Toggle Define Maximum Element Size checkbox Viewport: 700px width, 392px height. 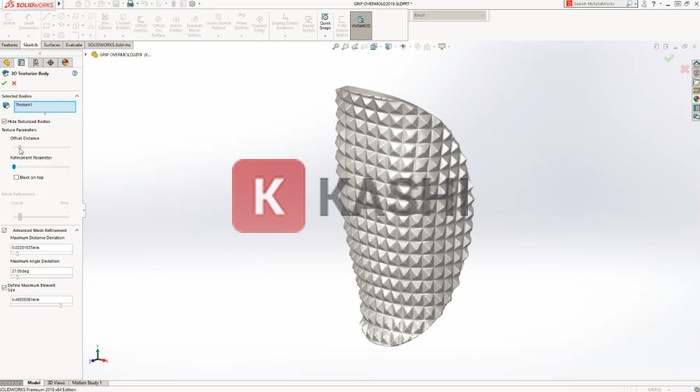pos(4,288)
